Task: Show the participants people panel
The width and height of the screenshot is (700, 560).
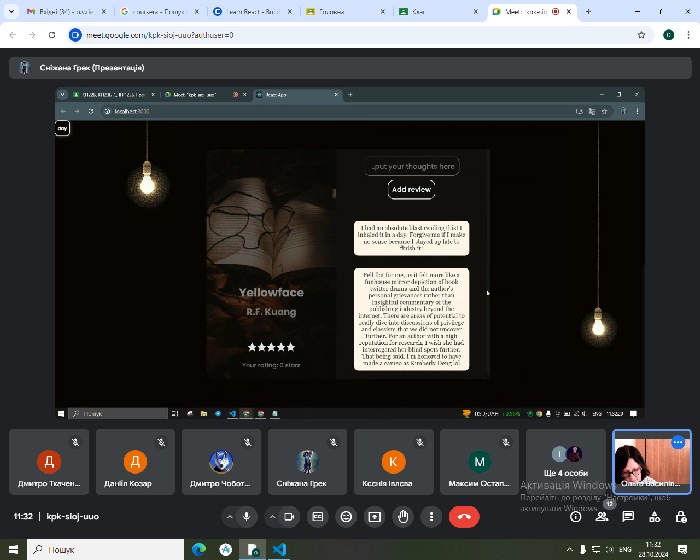Action: click(602, 517)
